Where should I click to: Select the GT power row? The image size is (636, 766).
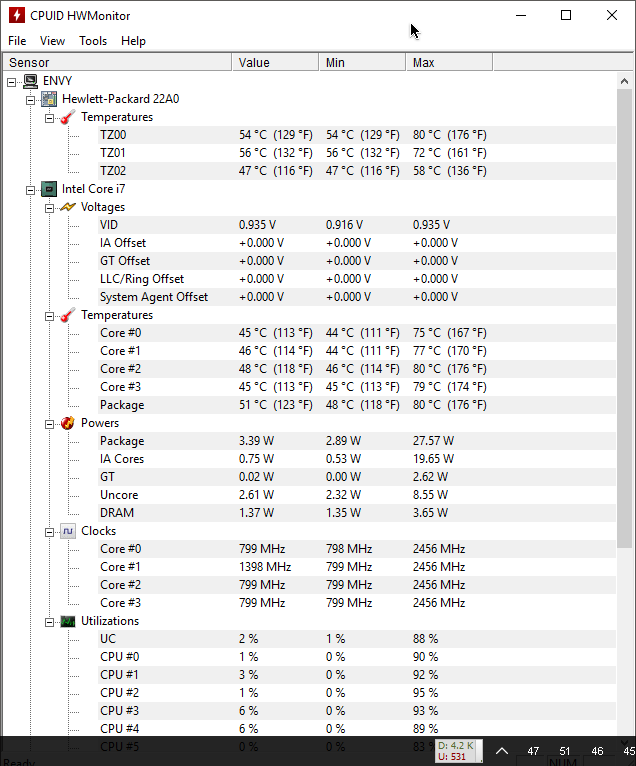[x=357, y=477]
